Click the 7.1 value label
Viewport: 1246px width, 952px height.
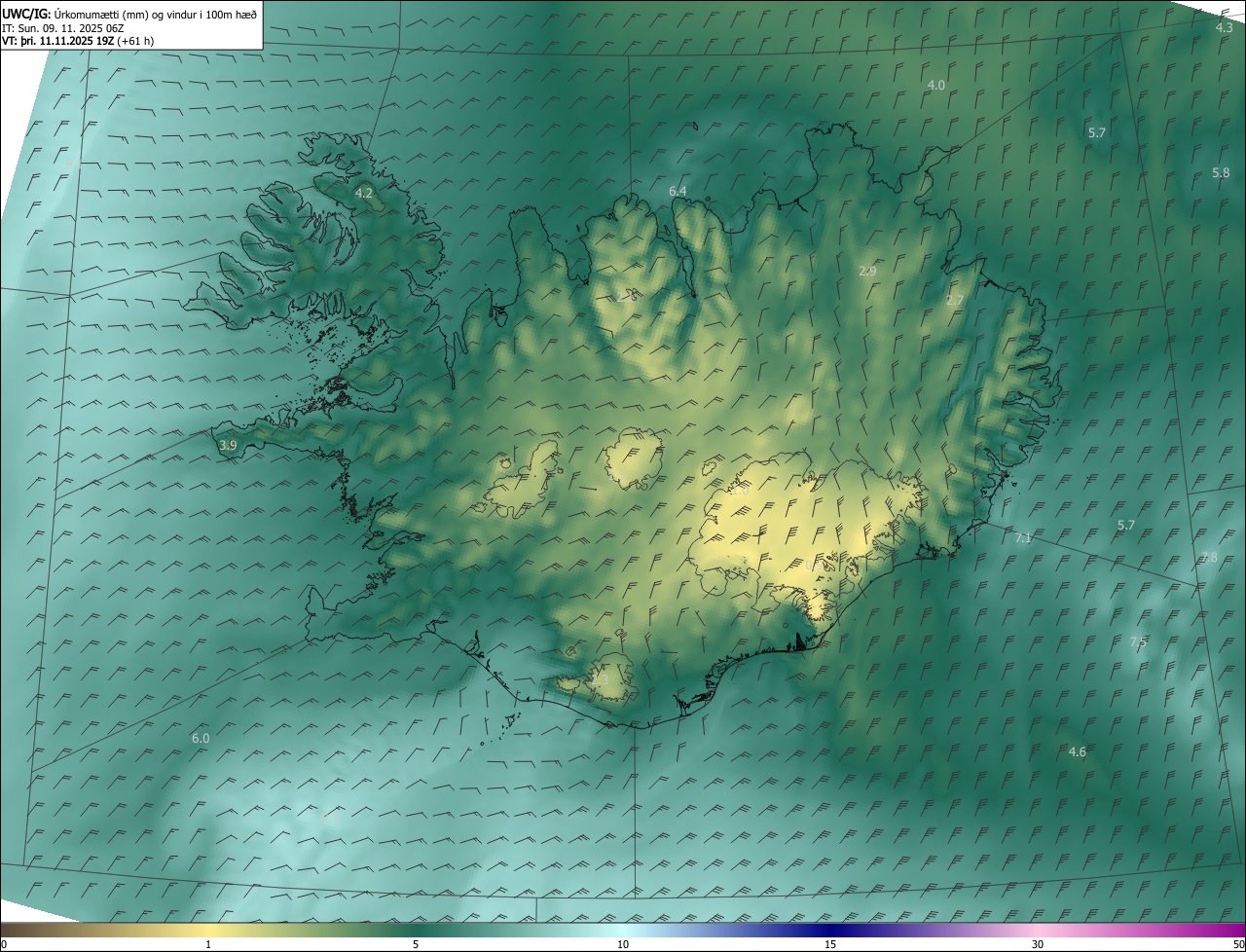1022,538
